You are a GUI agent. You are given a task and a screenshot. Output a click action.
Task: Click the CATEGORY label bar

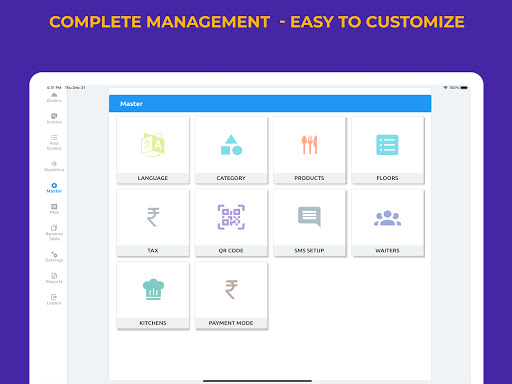pyautogui.click(x=231, y=178)
